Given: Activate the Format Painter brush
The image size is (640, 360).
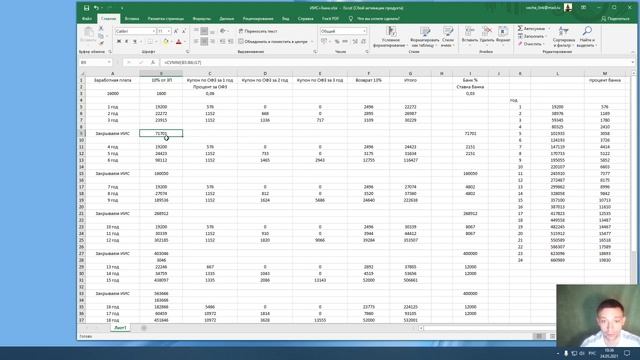Looking at the screenshot, I should click(x=101, y=43).
